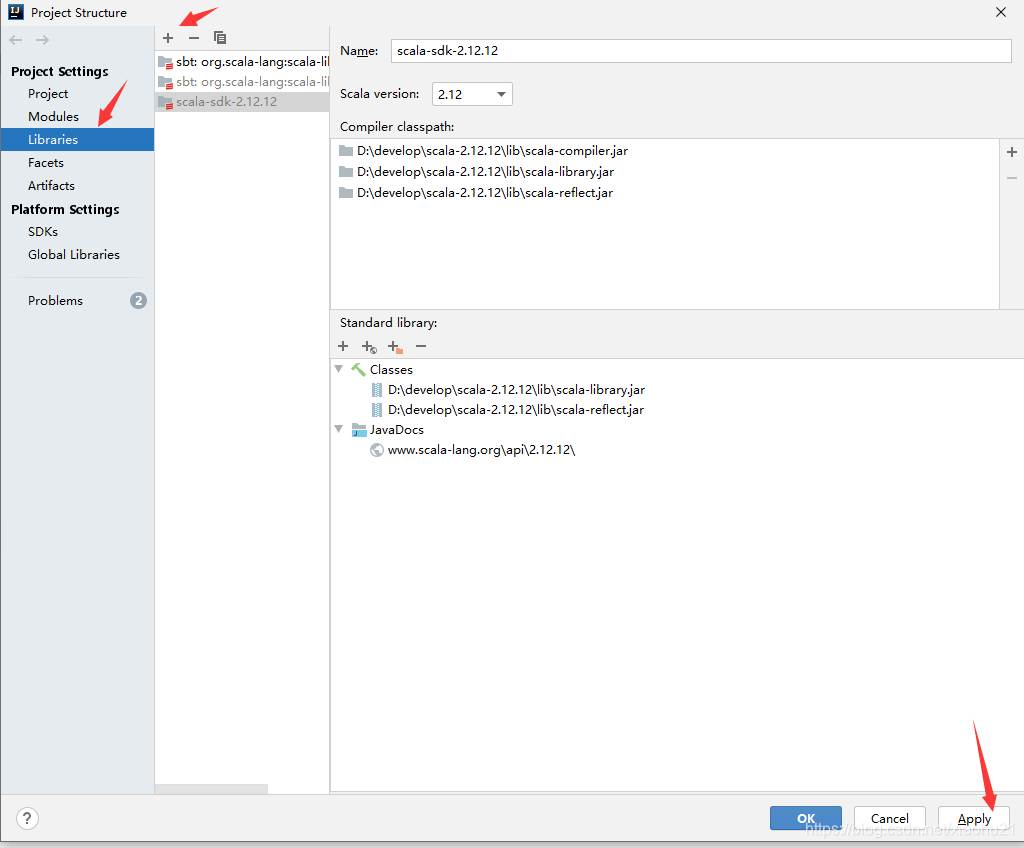The width and height of the screenshot is (1024, 848).
Task: Open the help question mark button
Action: pos(27,818)
